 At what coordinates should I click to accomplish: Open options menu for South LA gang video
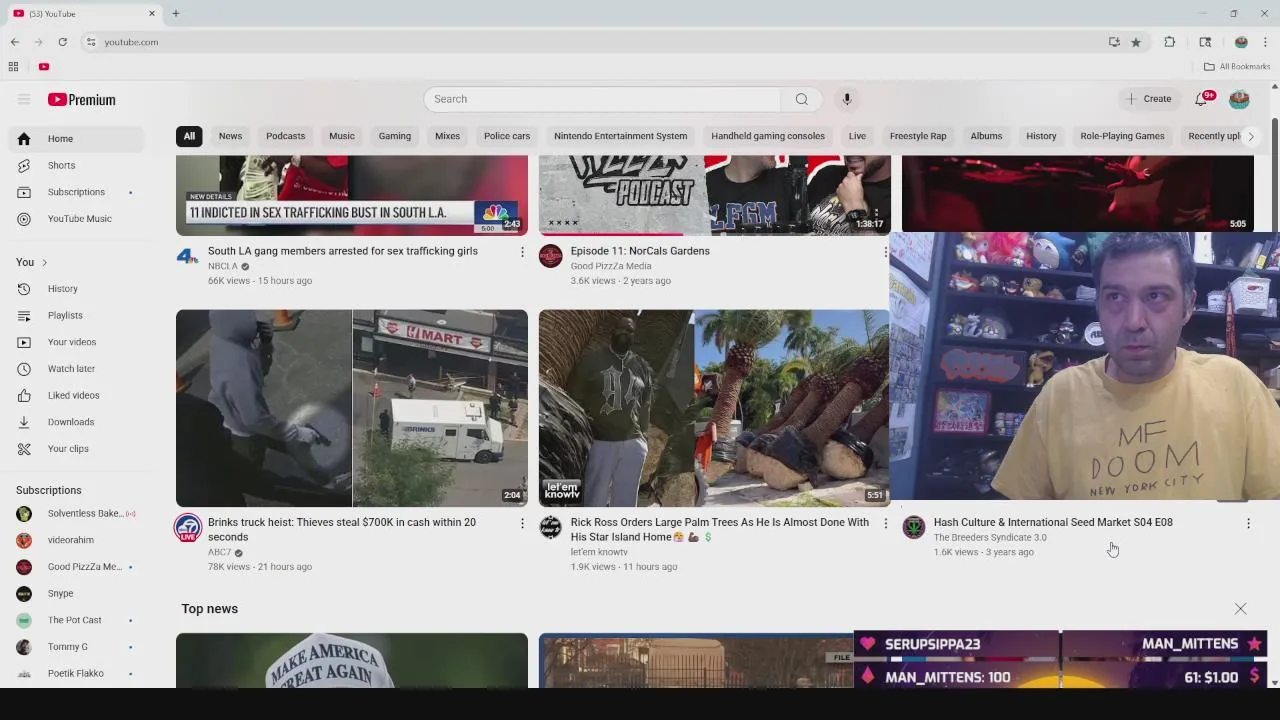click(x=522, y=252)
